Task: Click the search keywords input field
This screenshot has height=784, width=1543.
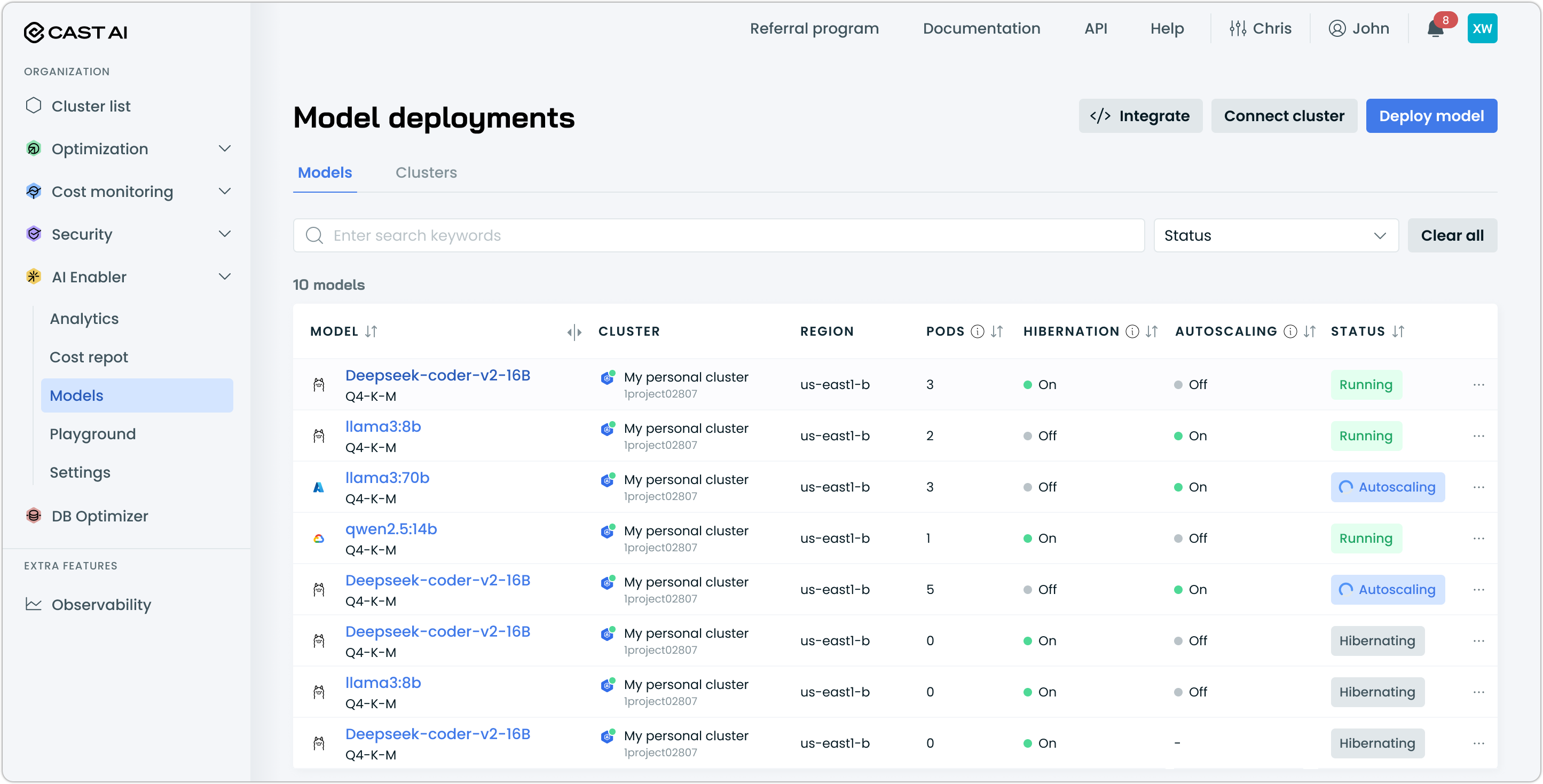Action: pos(719,235)
